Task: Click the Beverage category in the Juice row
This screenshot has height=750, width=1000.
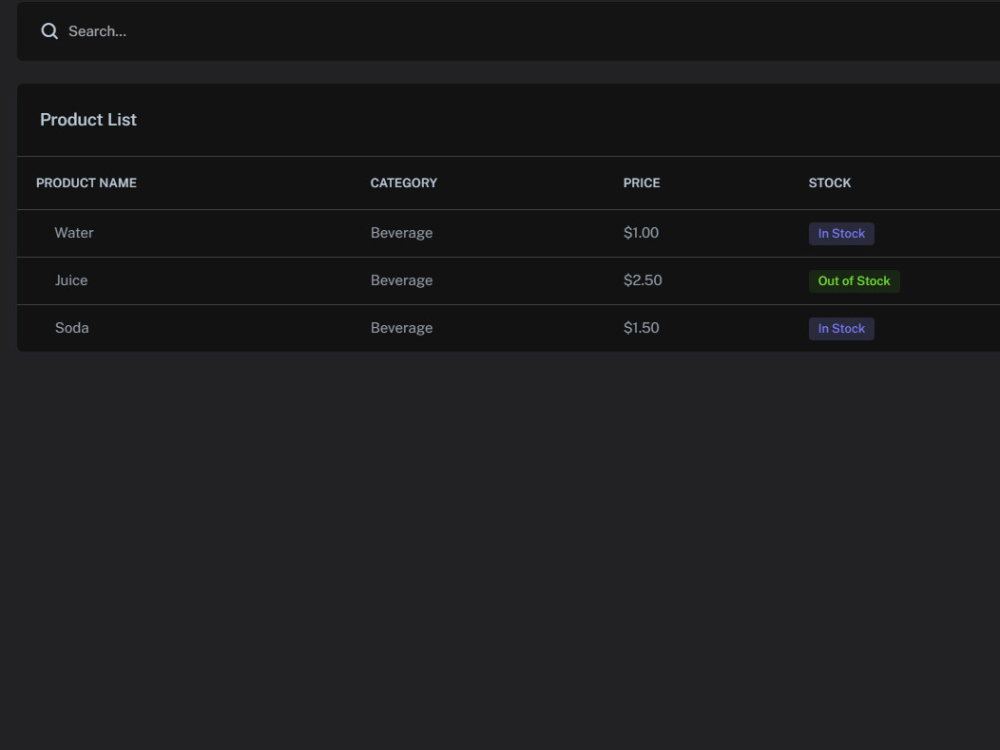Action: click(x=402, y=281)
